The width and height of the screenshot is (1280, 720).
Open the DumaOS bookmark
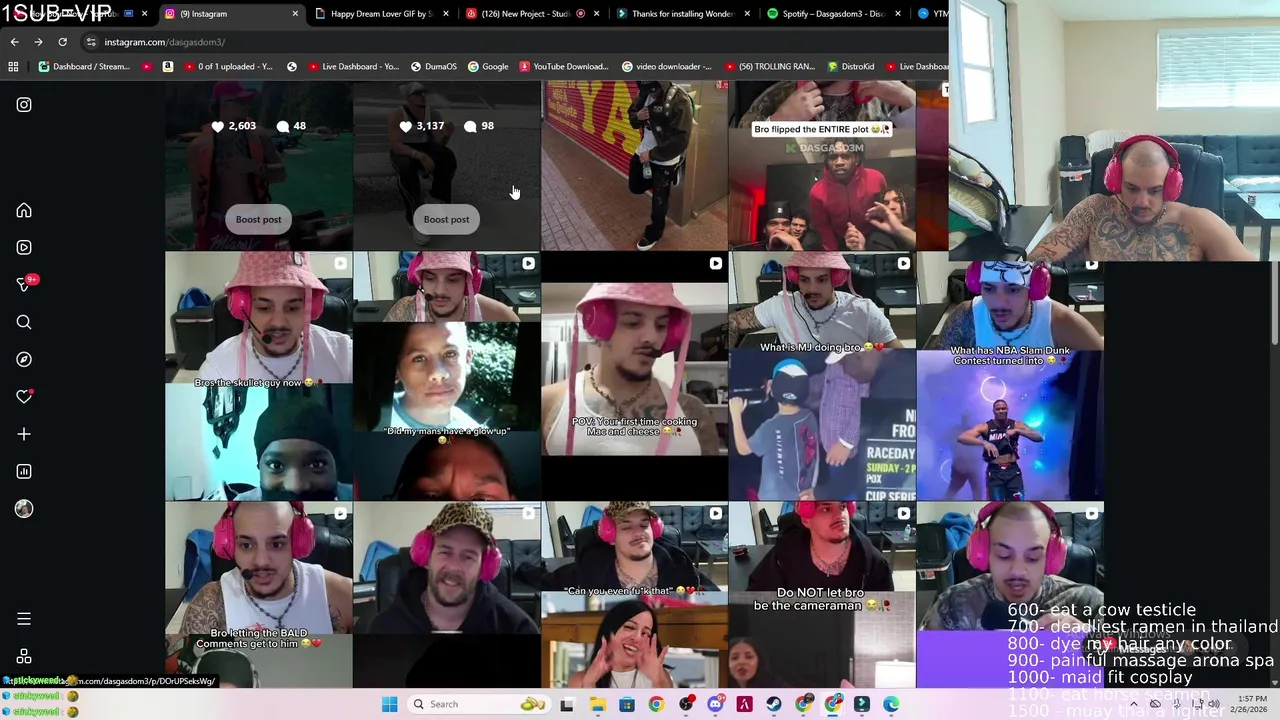433,67
